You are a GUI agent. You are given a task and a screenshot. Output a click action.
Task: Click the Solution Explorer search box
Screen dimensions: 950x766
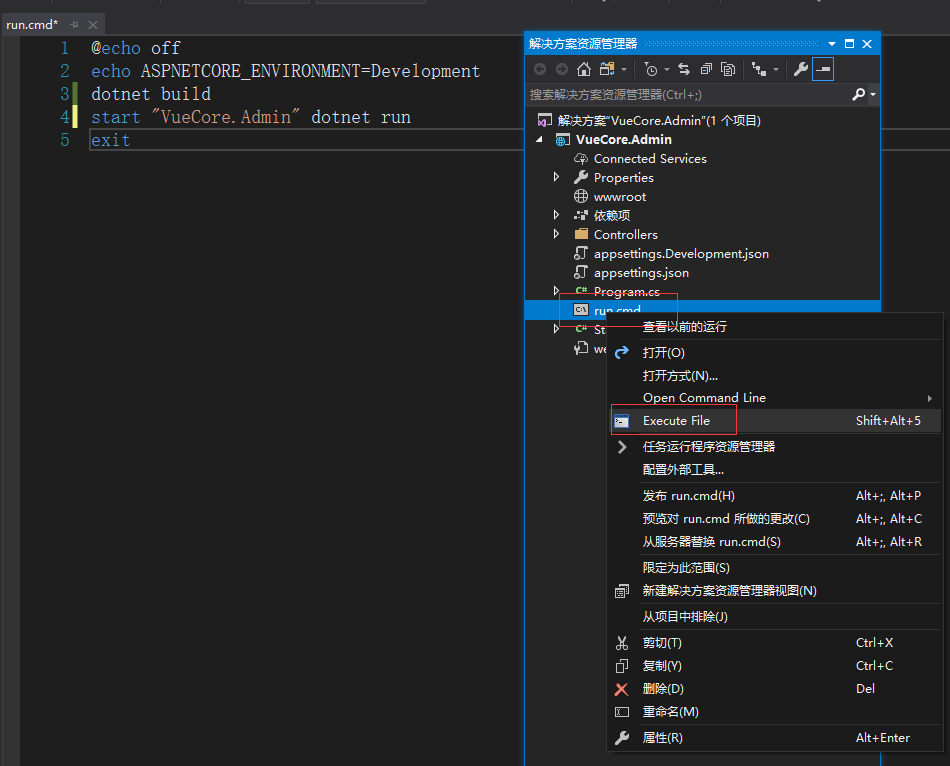[x=689, y=95]
